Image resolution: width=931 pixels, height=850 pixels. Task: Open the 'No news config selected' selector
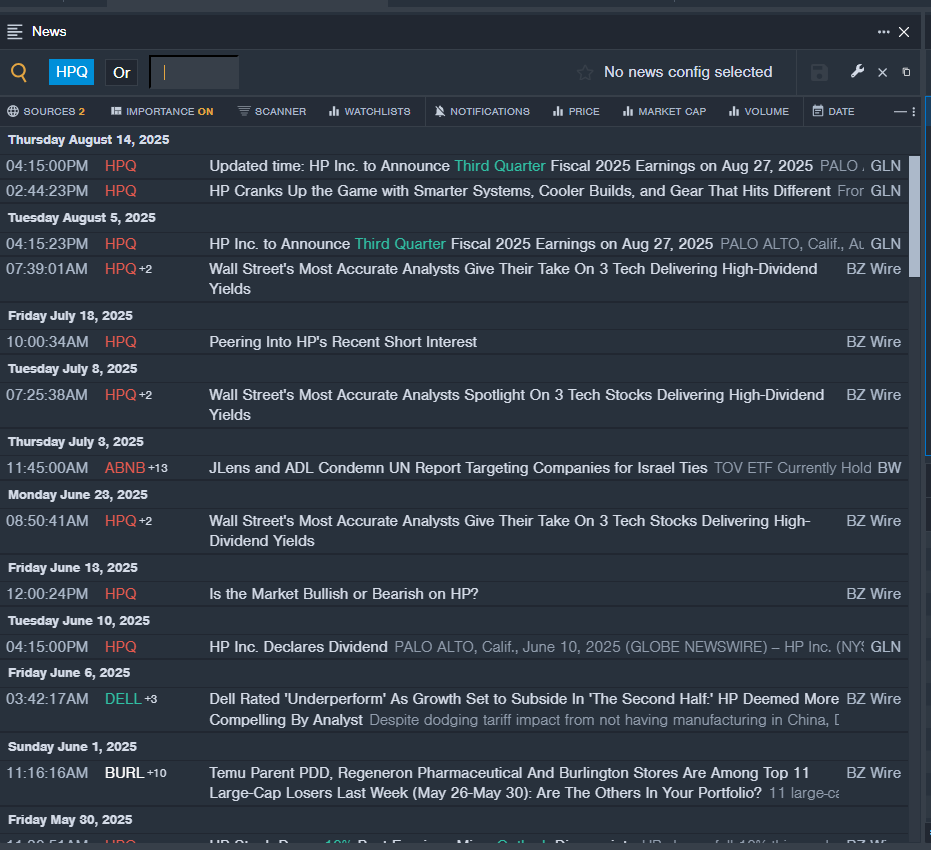[x=688, y=72]
